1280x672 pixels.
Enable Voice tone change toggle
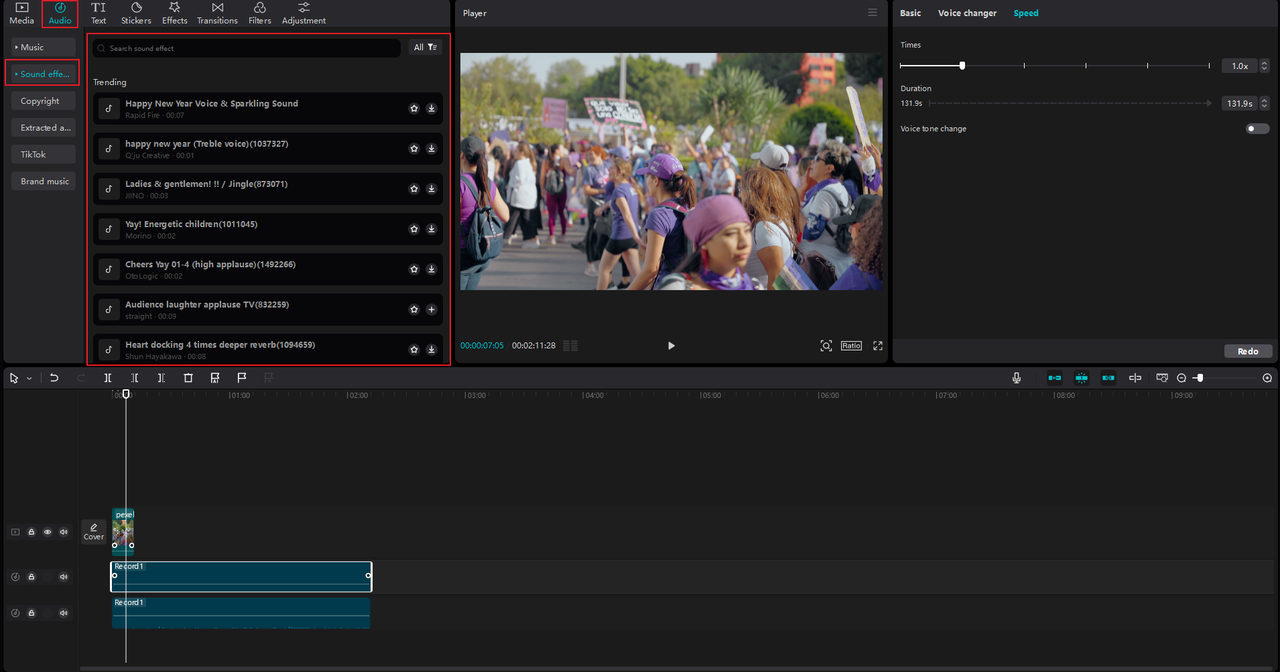pyautogui.click(x=1257, y=129)
